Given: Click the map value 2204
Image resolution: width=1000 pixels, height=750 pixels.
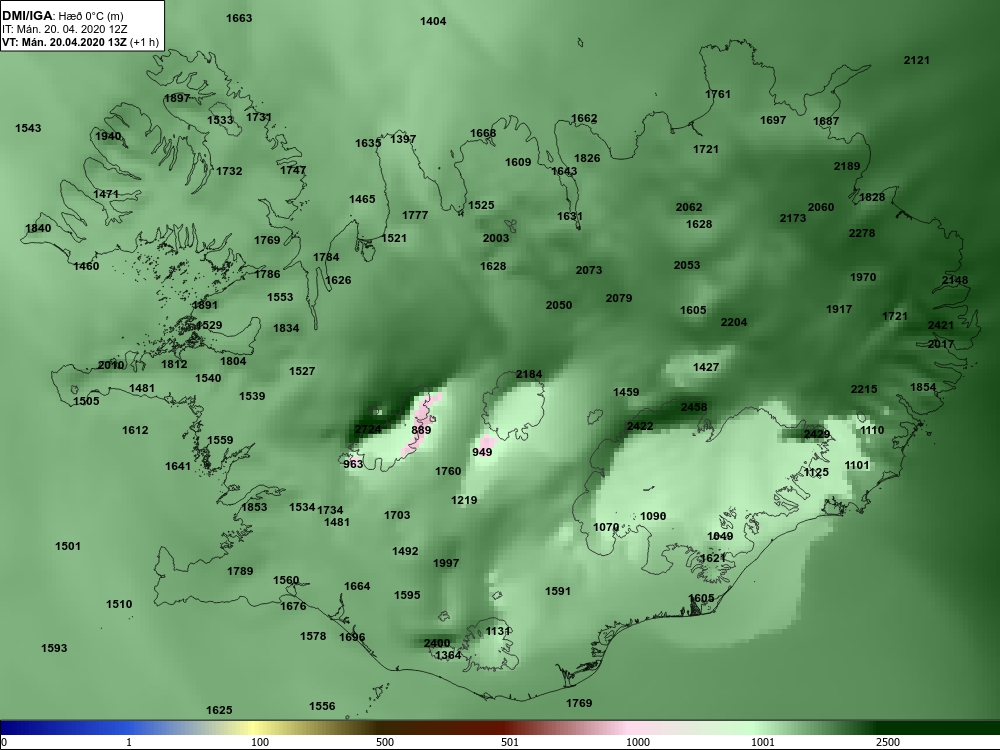Looking at the screenshot, I should point(733,322).
